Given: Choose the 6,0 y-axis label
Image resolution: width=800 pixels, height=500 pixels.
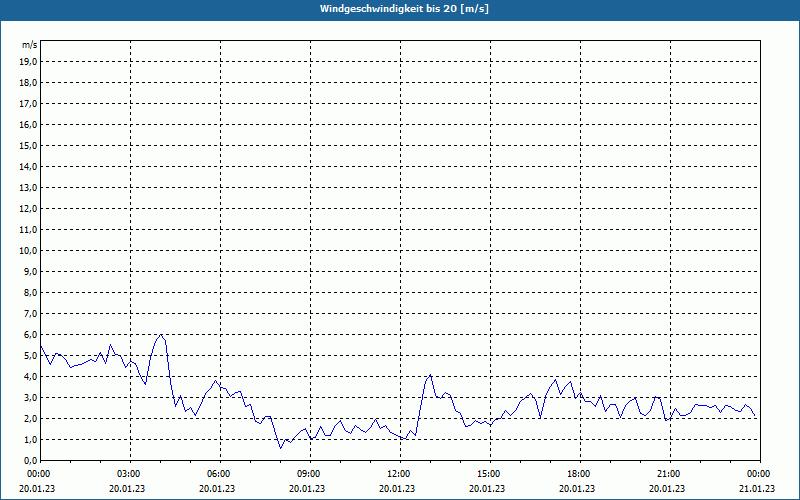Looking at the screenshot, I should pyautogui.click(x=30, y=335).
